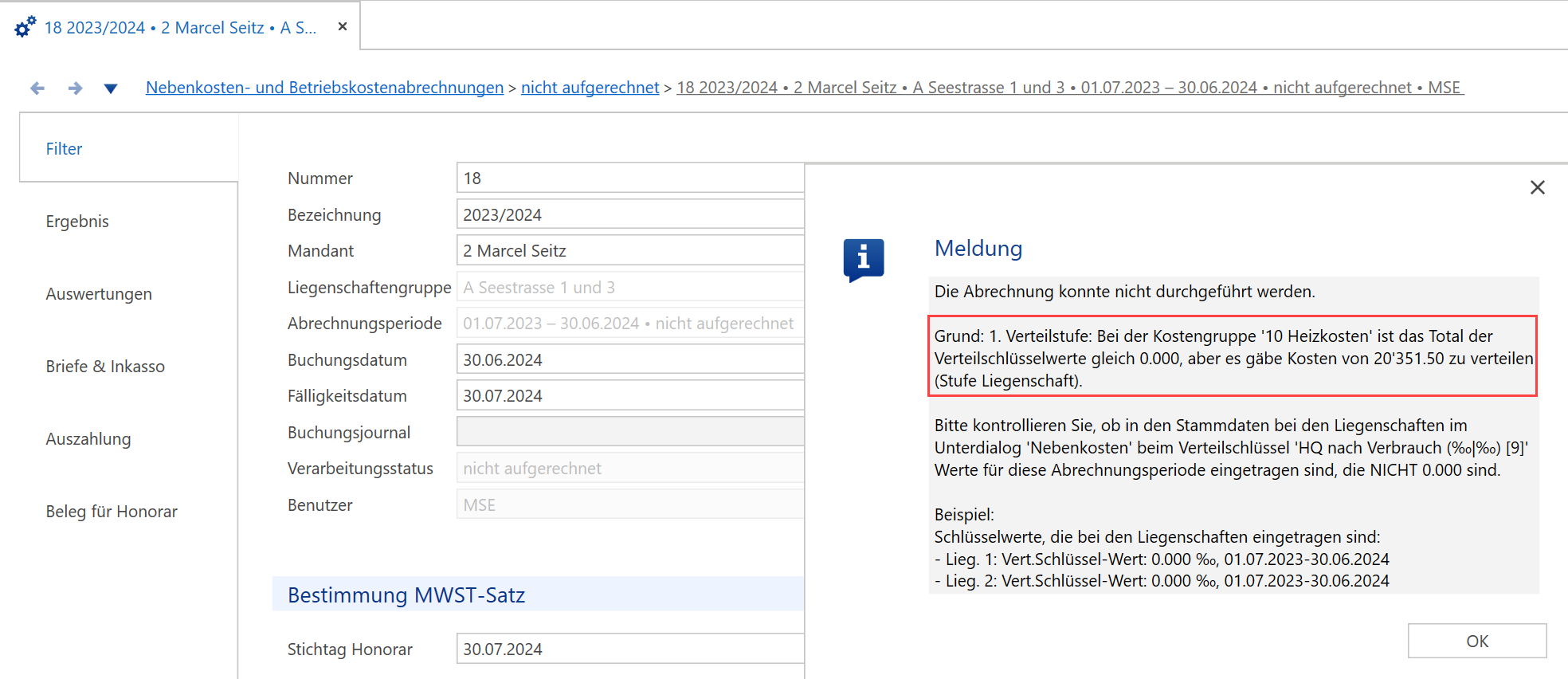Image resolution: width=1568 pixels, height=679 pixels.
Task: Click text 'Die Abrechnung konnte nicht durchgeführt werden.'
Action: pos(1124,292)
